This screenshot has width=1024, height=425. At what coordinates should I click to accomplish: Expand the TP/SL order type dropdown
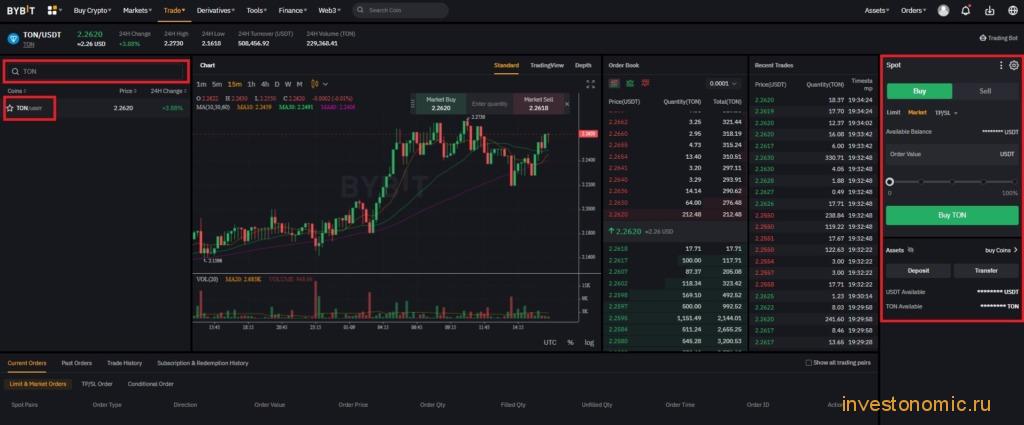(946, 113)
